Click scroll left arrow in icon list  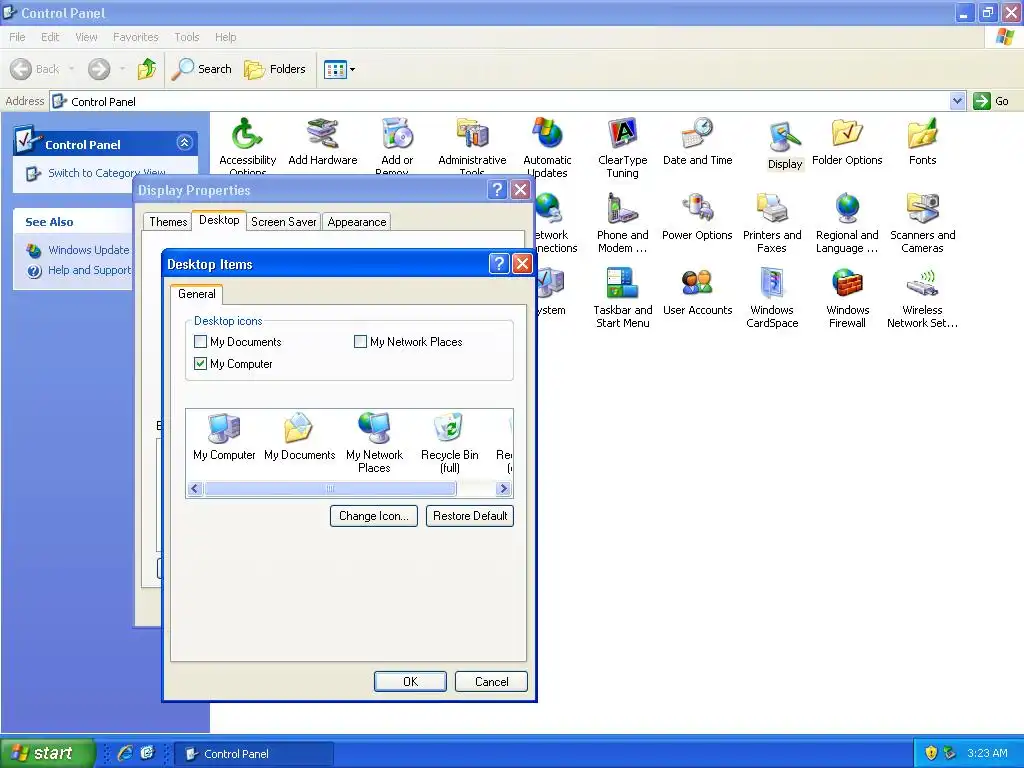tap(195, 488)
